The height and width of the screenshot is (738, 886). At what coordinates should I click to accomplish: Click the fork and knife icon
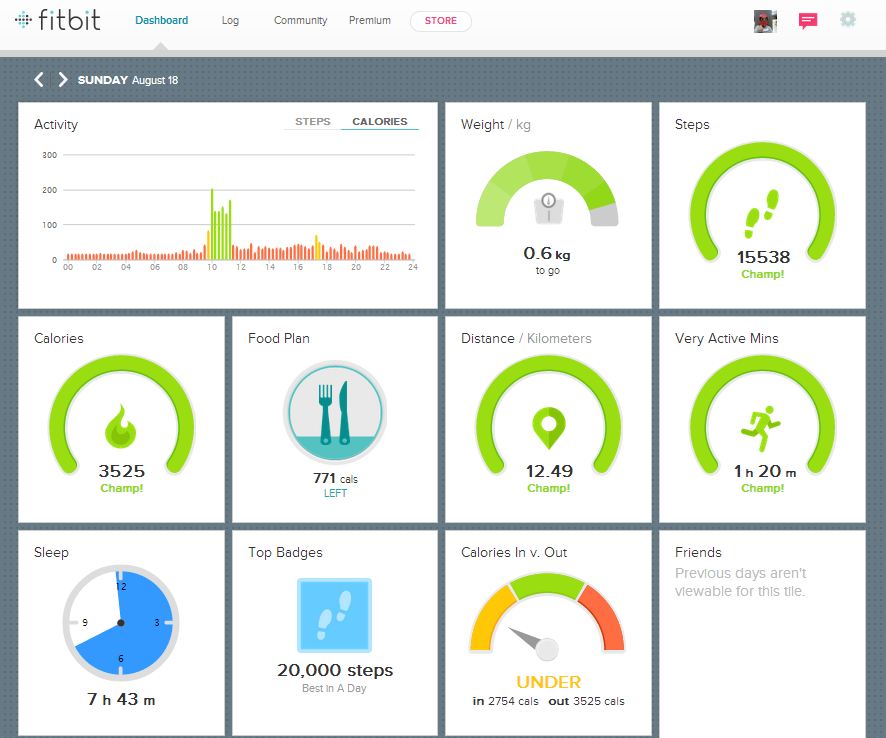pyautogui.click(x=334, y=412)
